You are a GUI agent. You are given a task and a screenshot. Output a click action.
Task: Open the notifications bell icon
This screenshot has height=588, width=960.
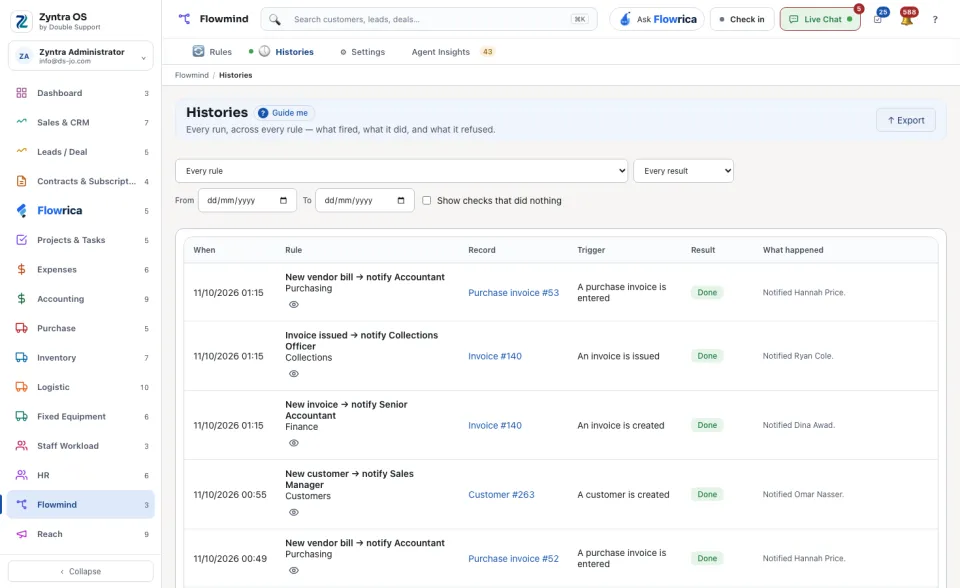click(907, 19)
